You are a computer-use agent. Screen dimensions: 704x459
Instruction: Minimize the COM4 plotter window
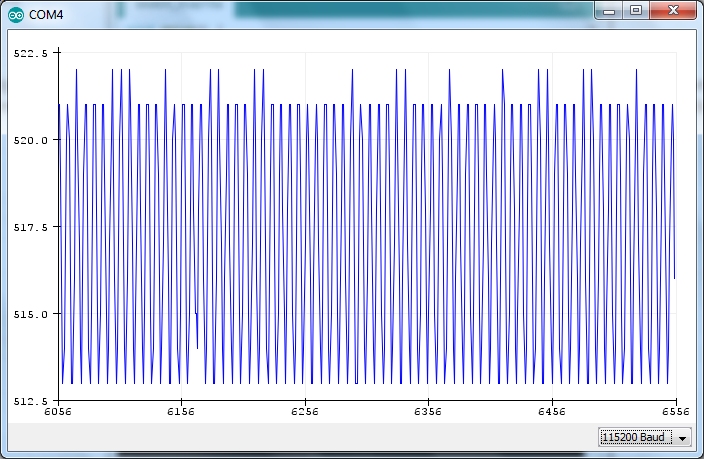pos(610,10)
